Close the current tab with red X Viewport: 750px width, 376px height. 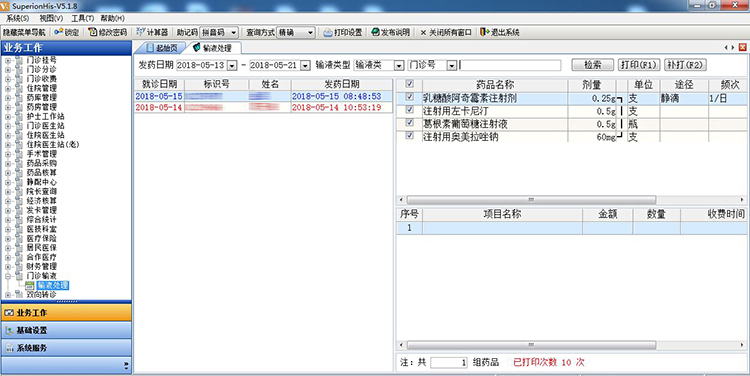tap(743, 47)
